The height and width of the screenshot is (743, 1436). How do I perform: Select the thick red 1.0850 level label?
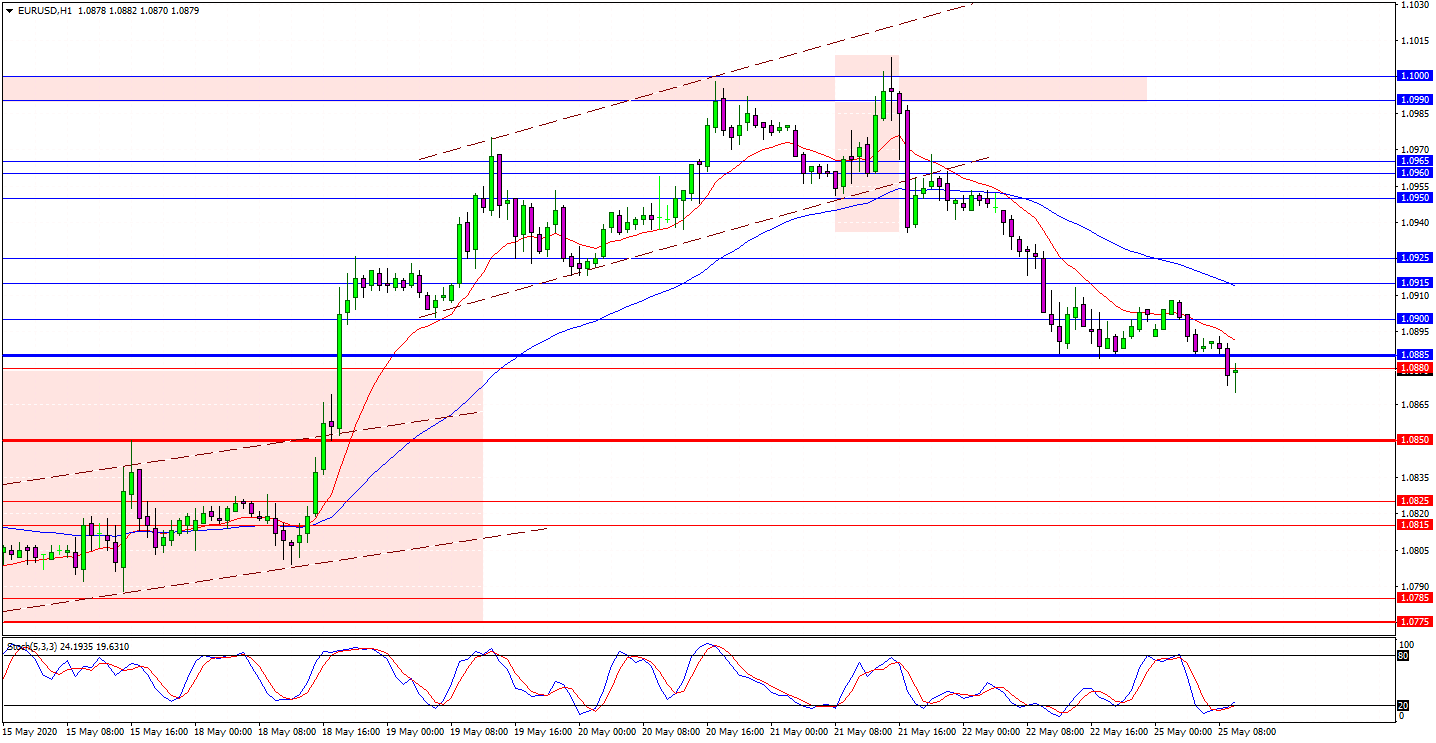click(x=1414, y=440)
